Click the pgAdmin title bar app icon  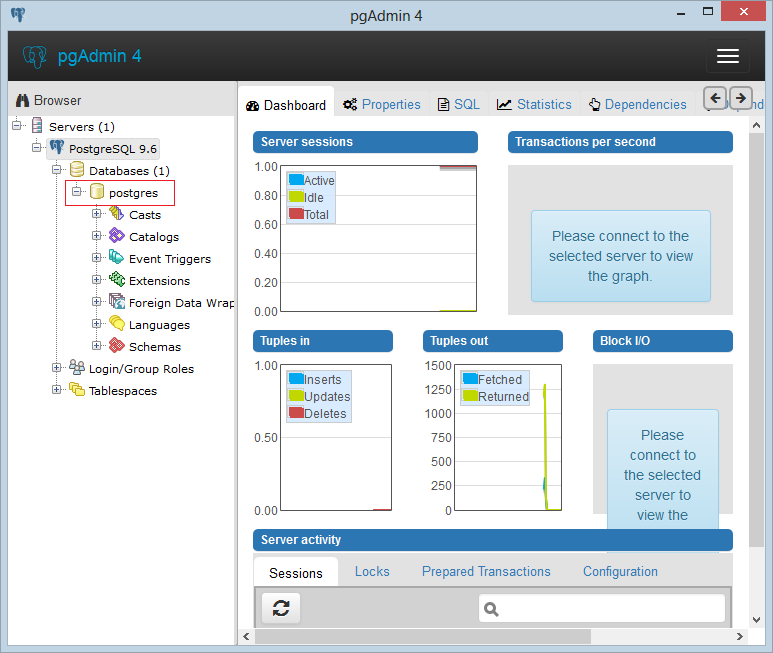tap(18, 15)
